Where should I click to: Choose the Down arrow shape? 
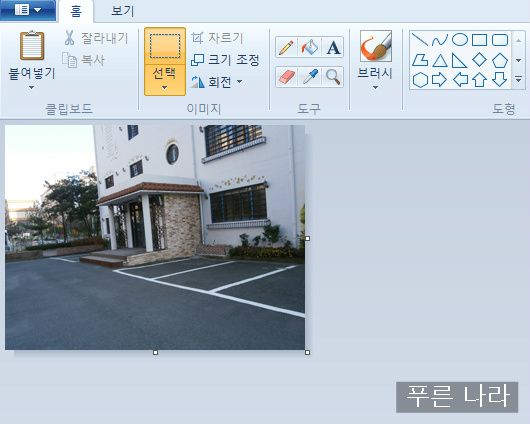click(500, 80)
